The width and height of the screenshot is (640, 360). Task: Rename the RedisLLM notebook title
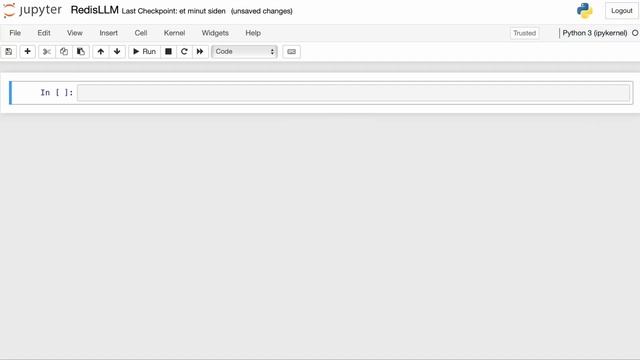(95, 10)
